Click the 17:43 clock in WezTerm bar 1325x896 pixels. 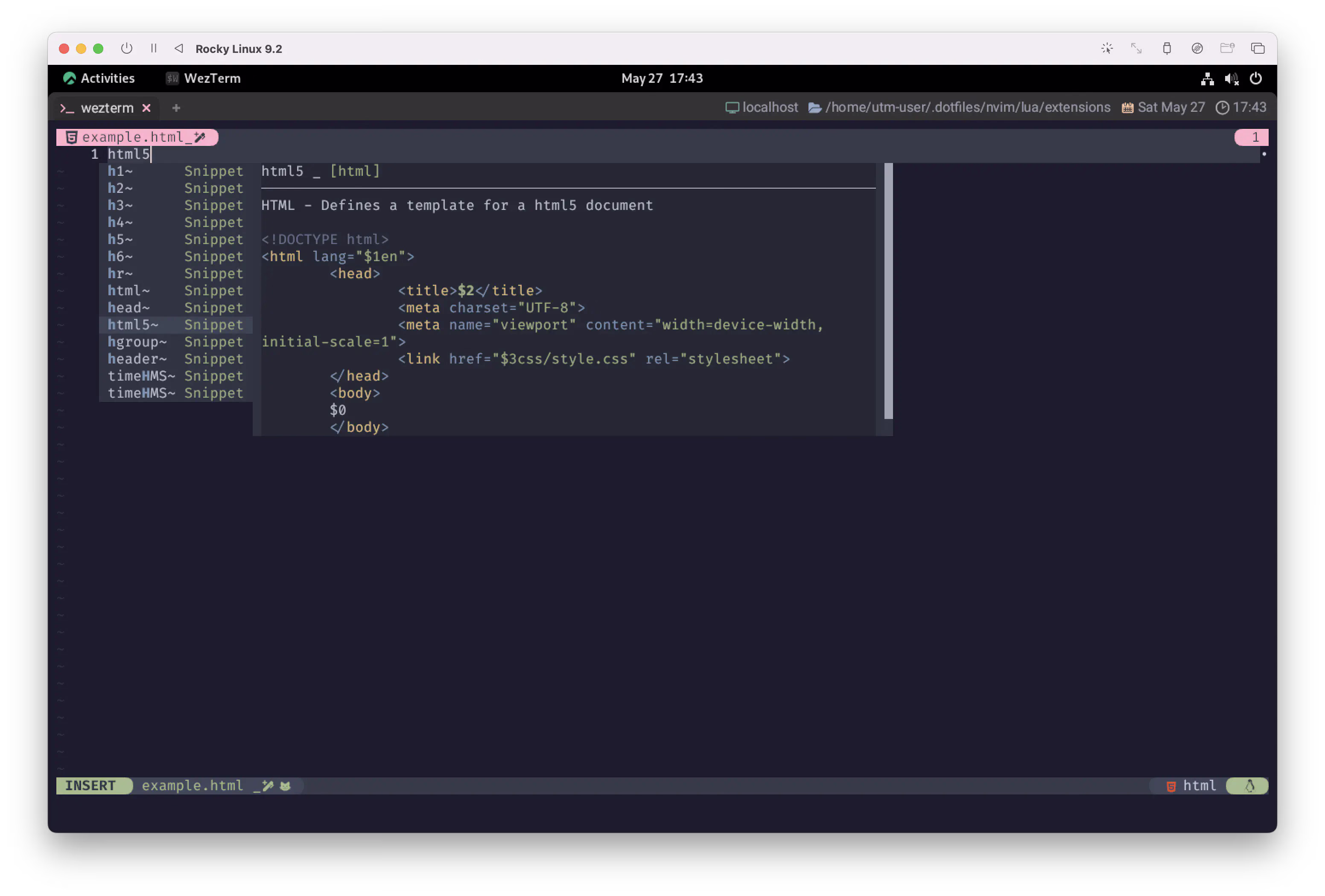tap(1241, 107)
